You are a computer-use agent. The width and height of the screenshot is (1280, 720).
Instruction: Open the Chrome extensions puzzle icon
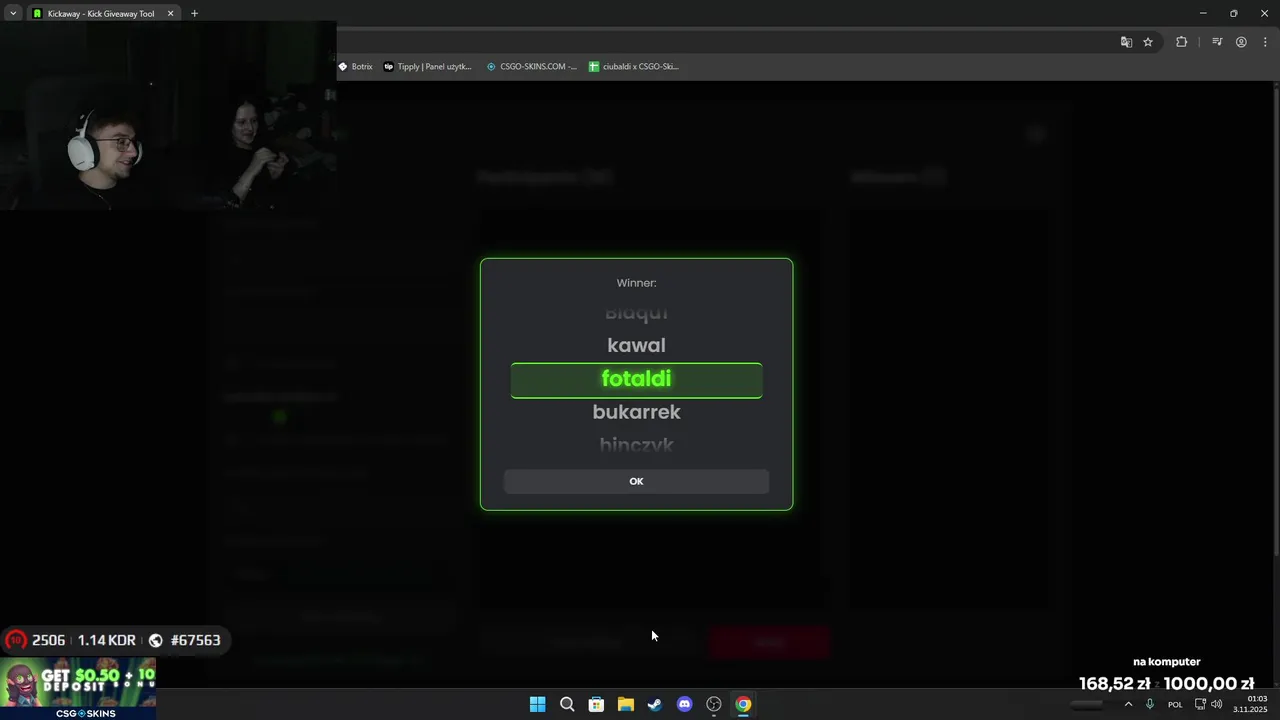pyautogui.click(x=1181, y=42)
